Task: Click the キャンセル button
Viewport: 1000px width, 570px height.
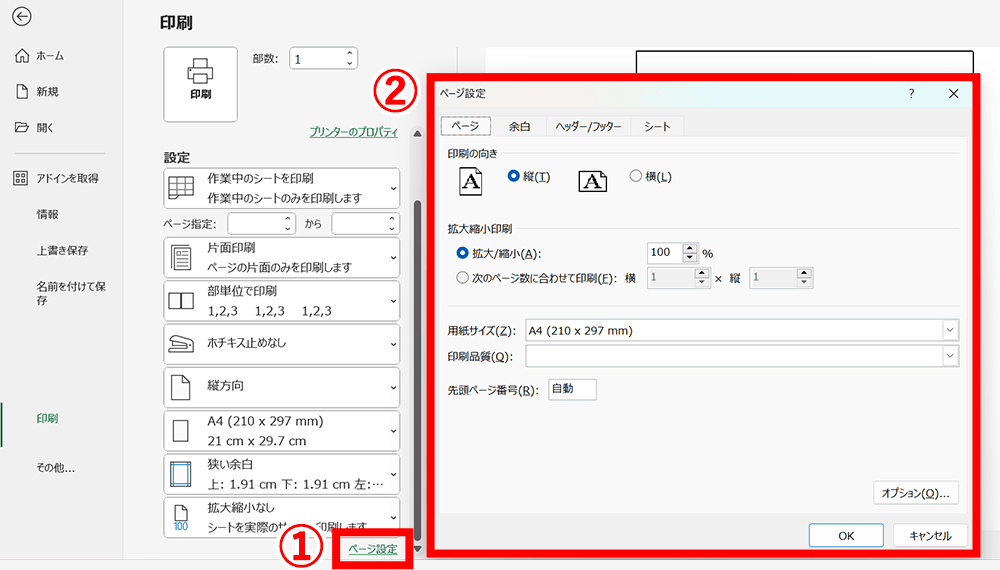Action: tap(930, 536)
